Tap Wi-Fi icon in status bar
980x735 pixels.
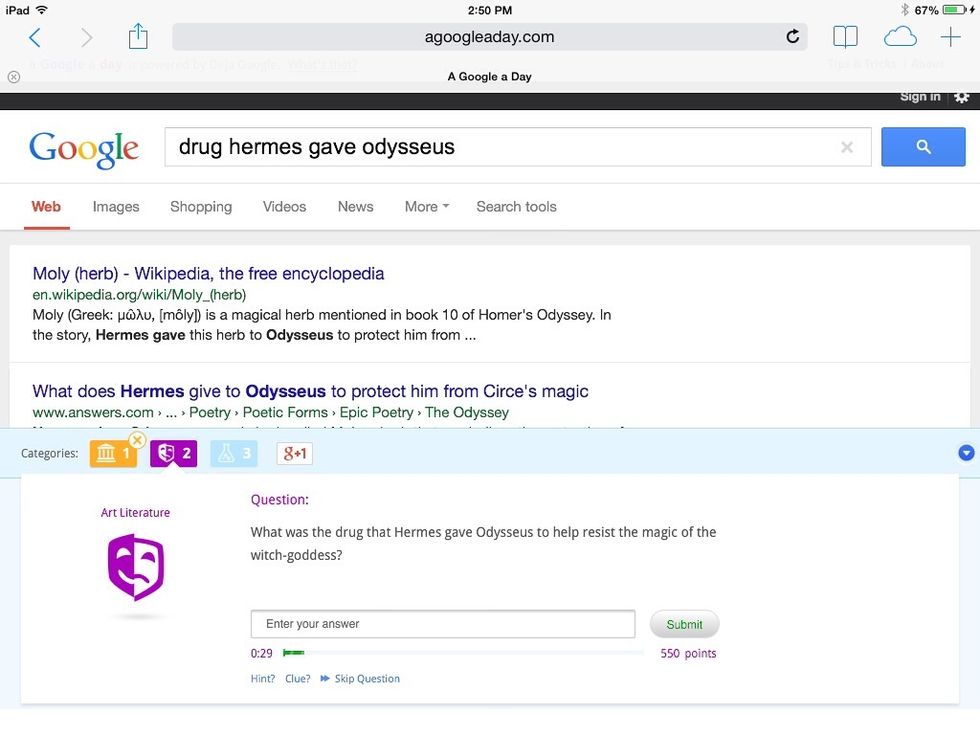(42, 10)
